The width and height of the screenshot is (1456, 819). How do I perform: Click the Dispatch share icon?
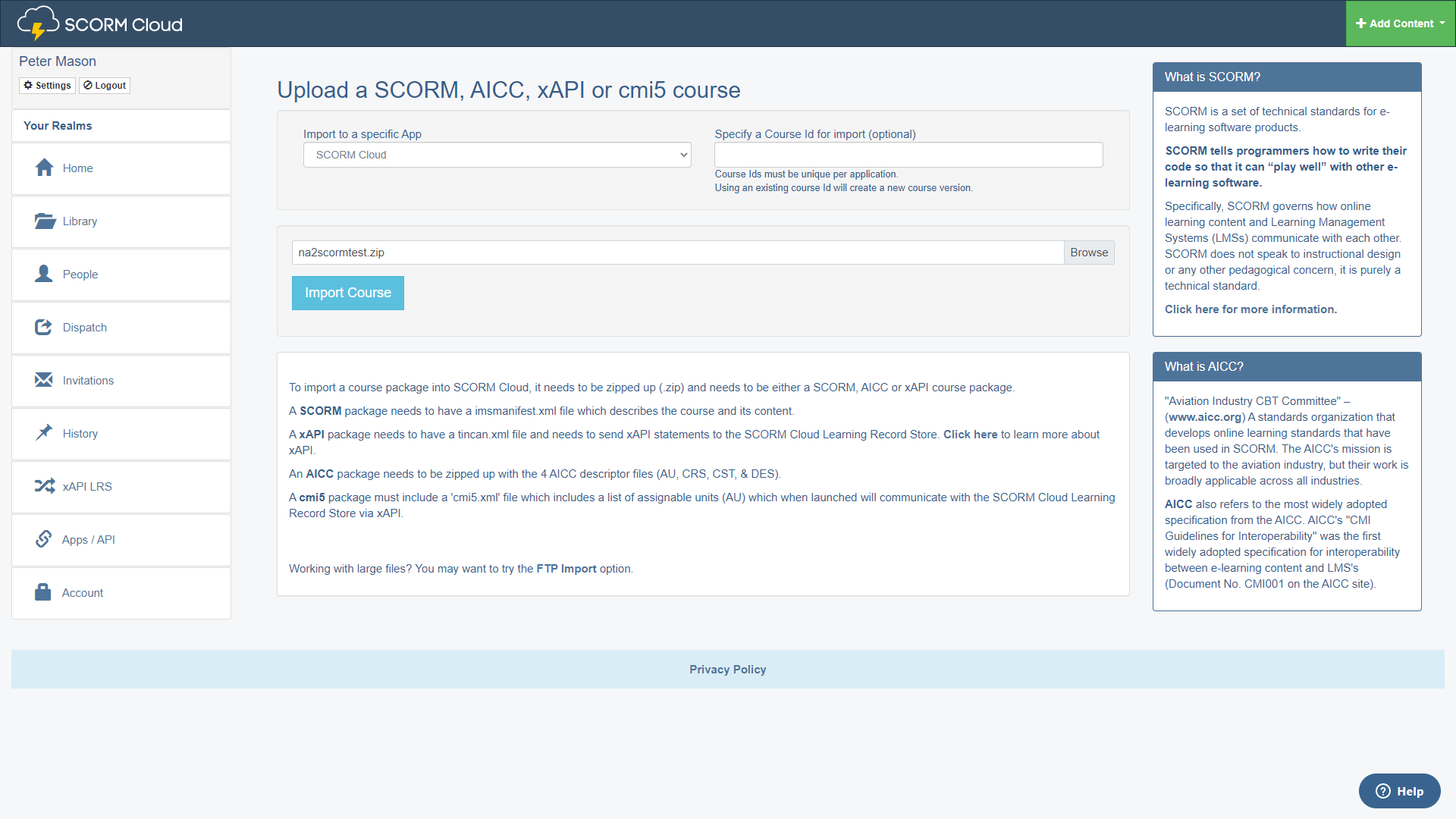(x=44, y=327)
